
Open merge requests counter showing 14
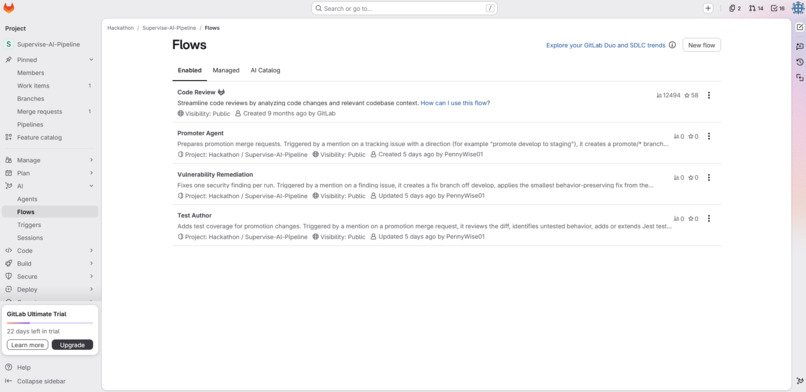coord(756,8)
